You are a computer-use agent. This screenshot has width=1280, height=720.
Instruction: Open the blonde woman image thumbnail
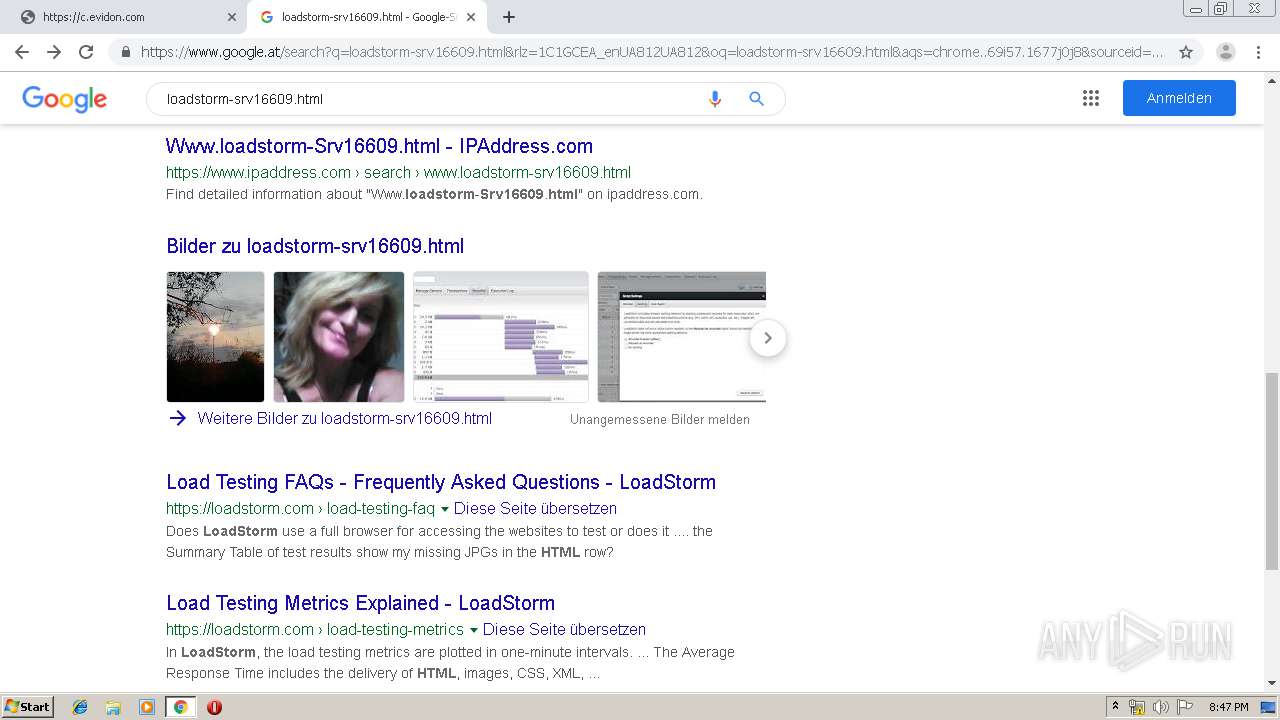coord(339,337)
